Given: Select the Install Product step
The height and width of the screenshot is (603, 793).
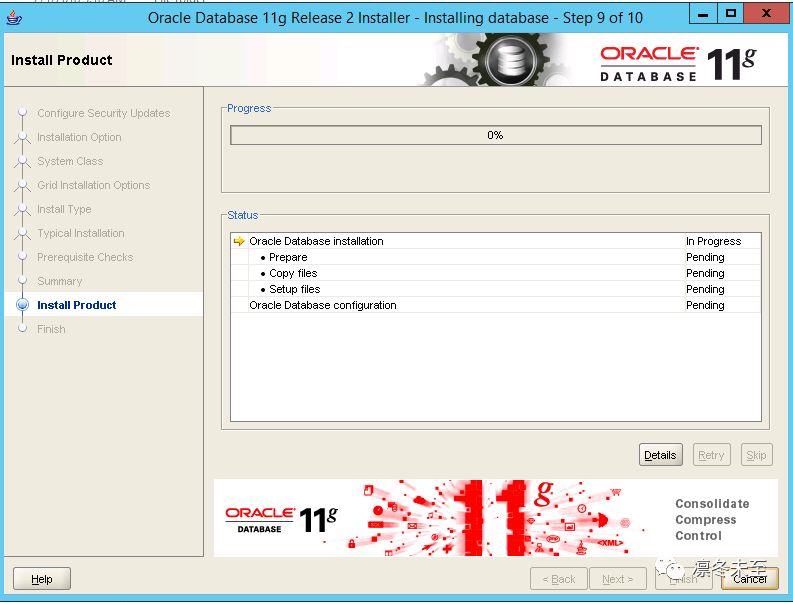Looking at the screenshot, I should [x=76, y=305].
